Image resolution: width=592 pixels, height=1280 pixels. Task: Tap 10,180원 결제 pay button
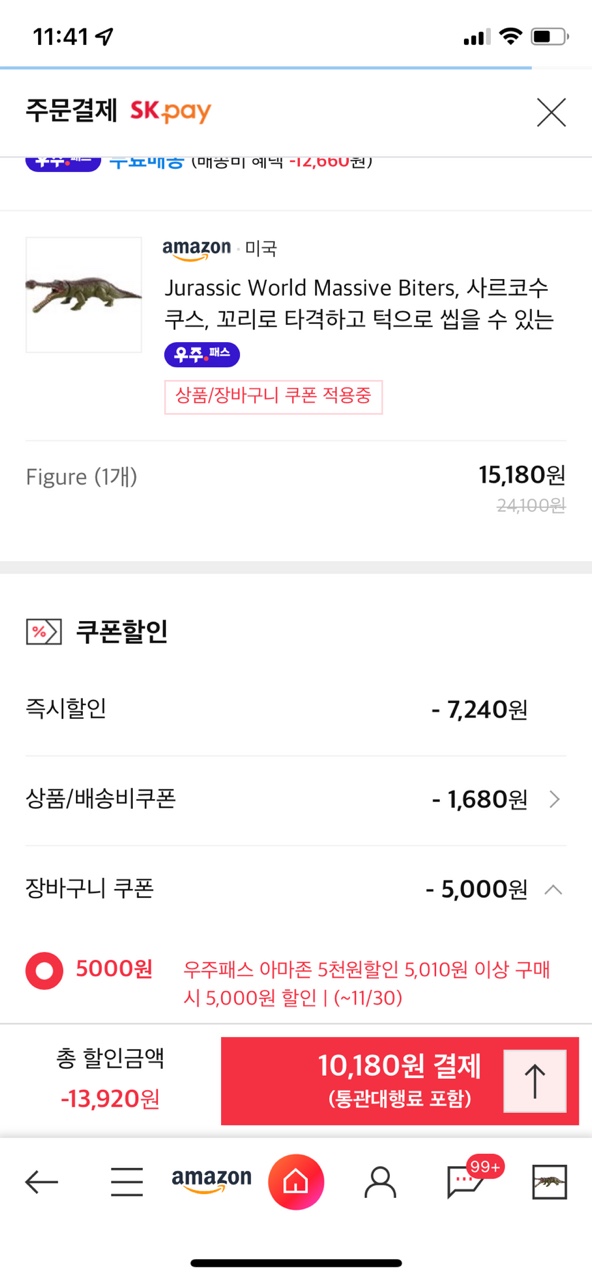tap(400, 1081)
